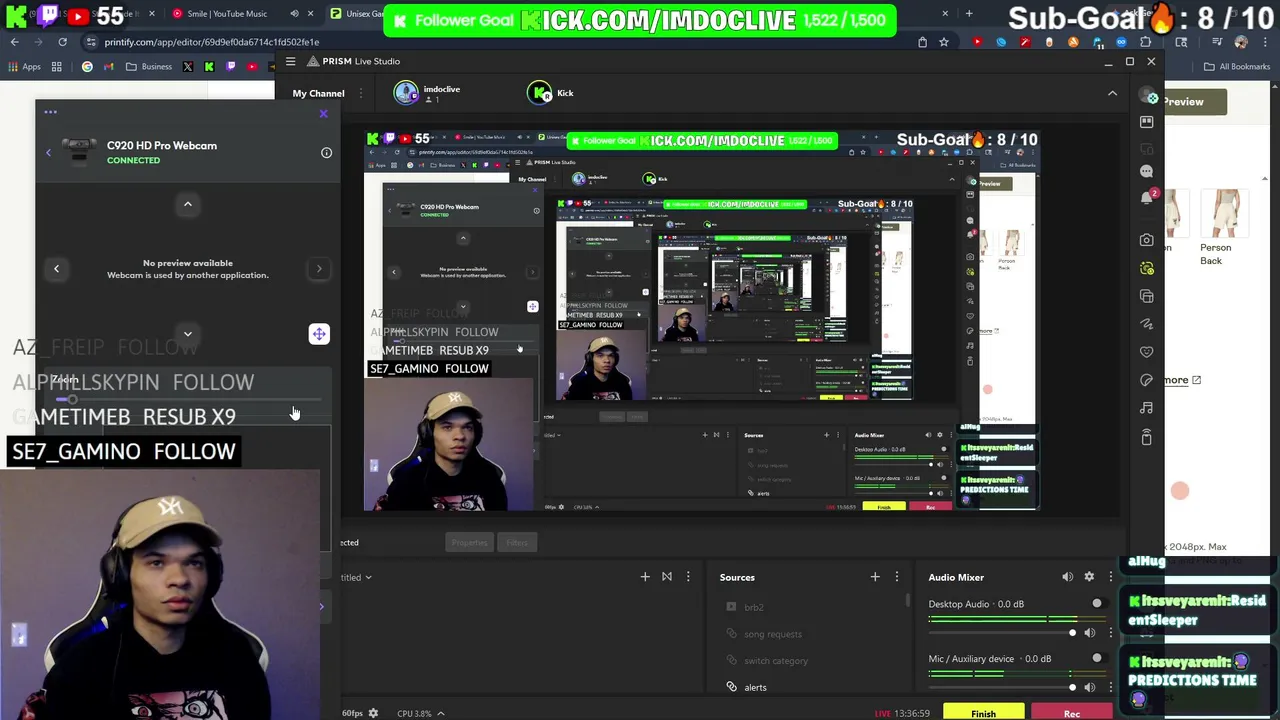1280x720 pixels.
Task: Adjust Mic / Auxiliary device volume slider
Action: [1003, 687]
